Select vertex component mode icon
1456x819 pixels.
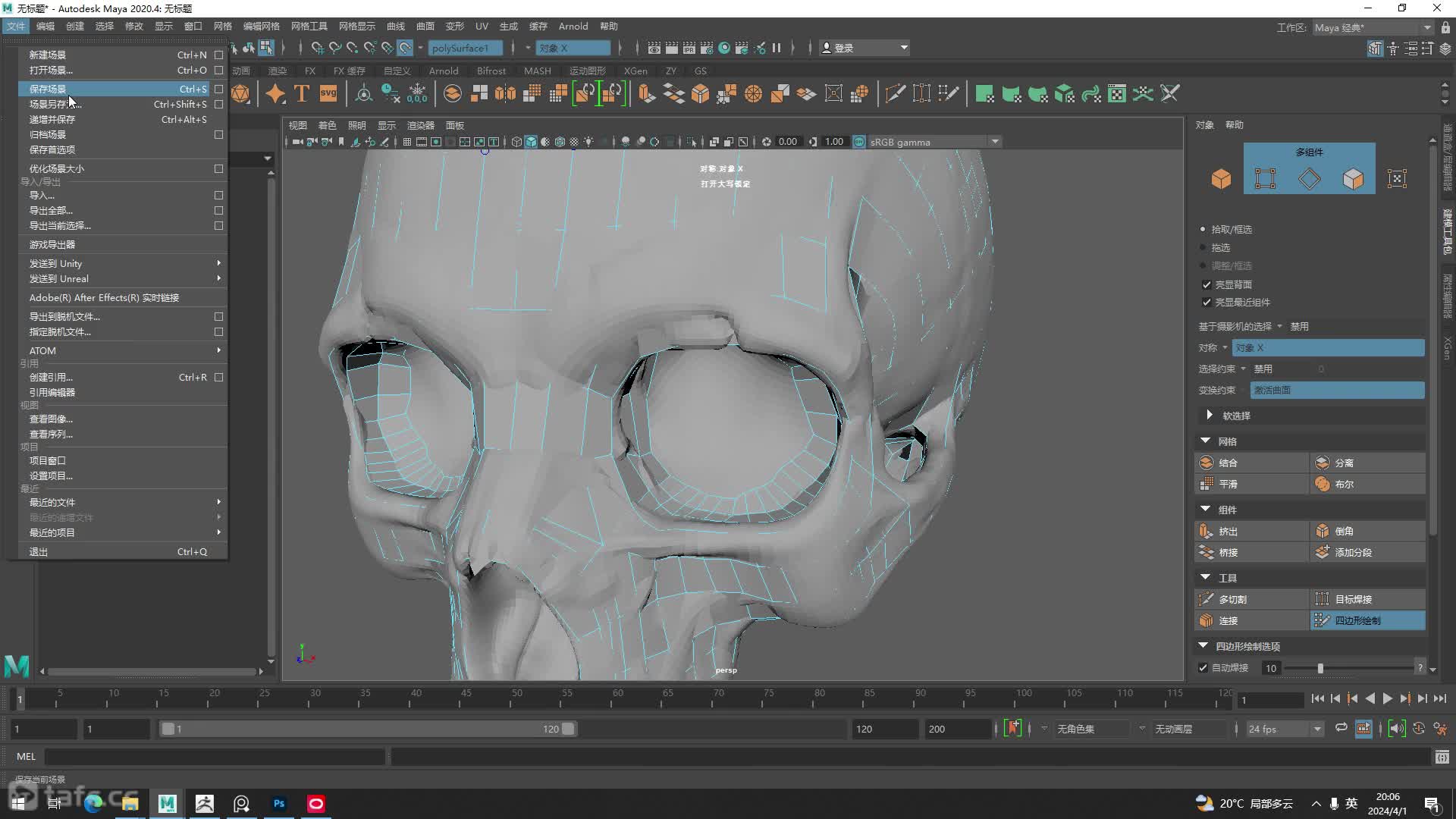(x=1265, y=179)
